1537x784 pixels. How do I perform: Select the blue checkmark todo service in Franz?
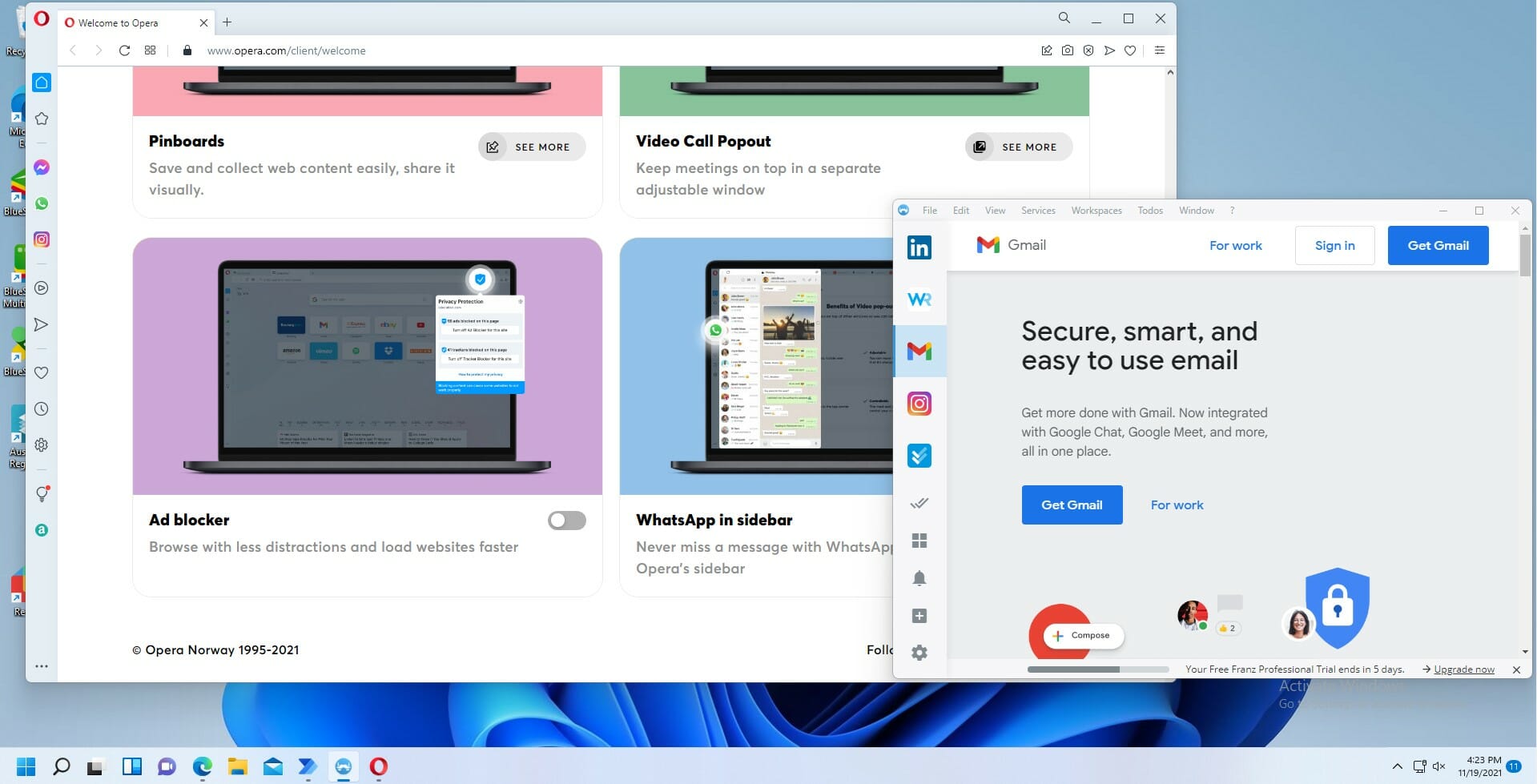[x=919, y=456]
